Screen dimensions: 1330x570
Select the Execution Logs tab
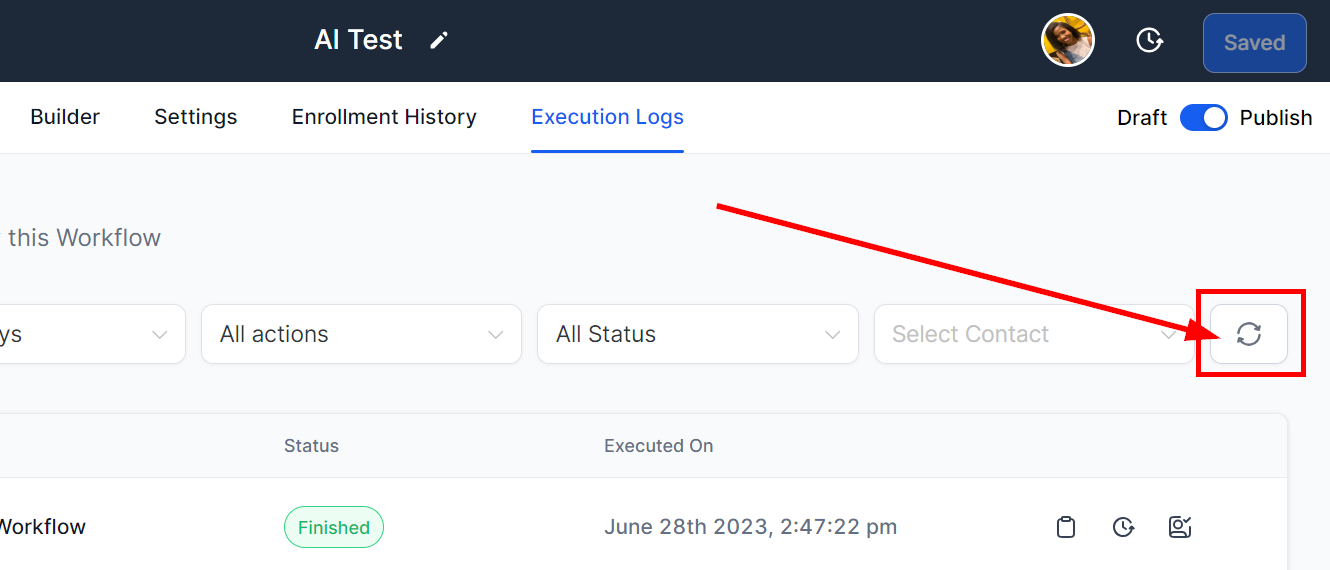tap(607, 117)
